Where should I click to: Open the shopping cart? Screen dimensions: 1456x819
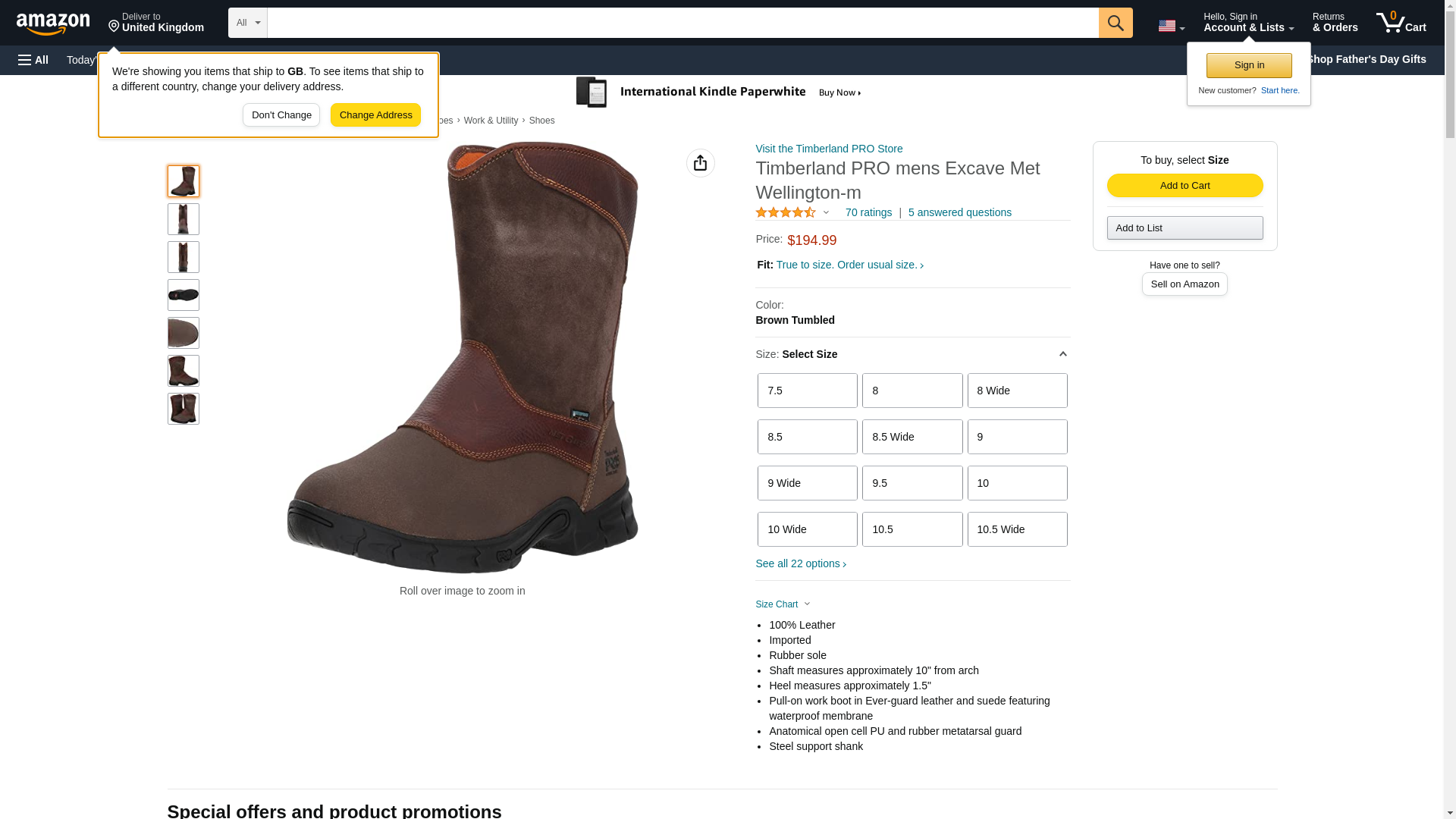[x=1401, y=23]
